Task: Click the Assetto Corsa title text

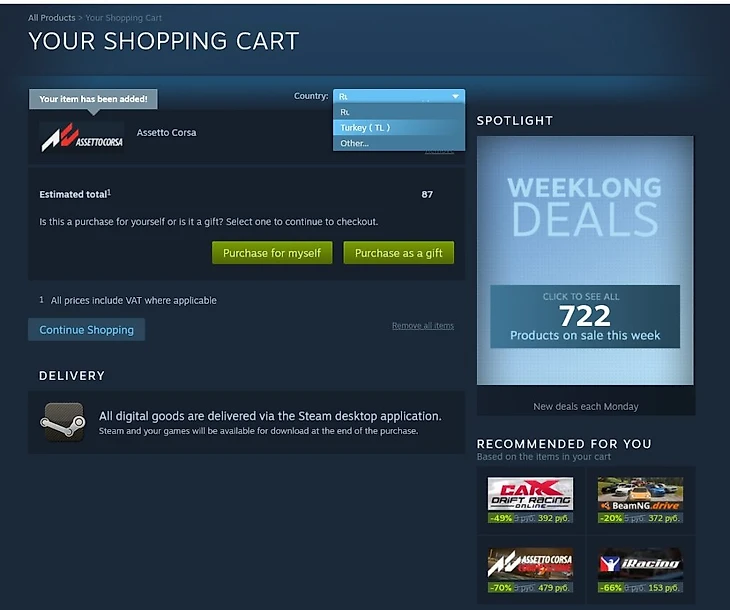Action: point(167,133)
